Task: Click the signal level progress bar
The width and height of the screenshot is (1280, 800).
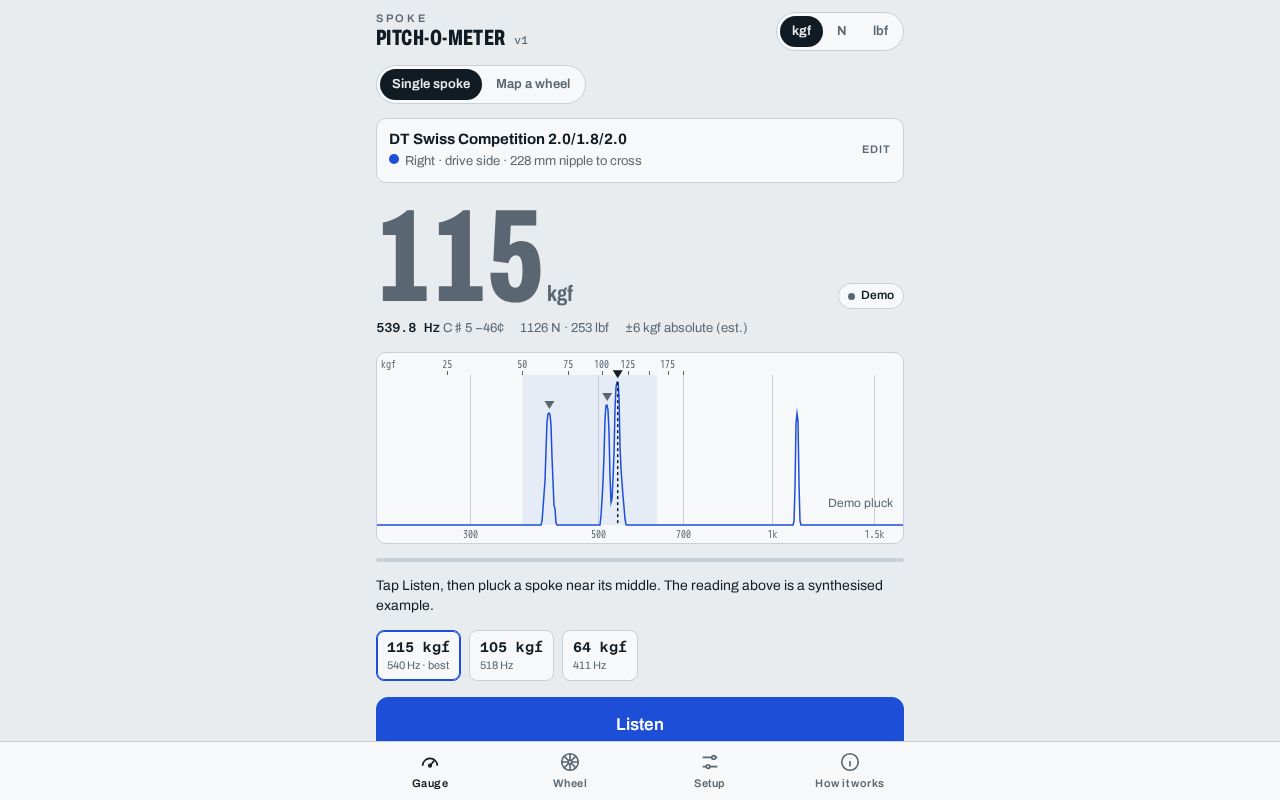Action: [640, 560]
